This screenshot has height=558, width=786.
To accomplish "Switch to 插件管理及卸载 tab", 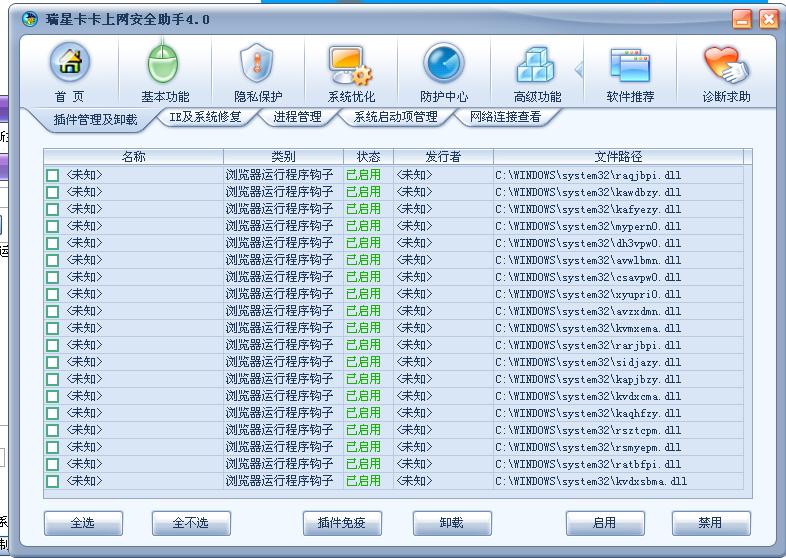I will tap(95, 120).
